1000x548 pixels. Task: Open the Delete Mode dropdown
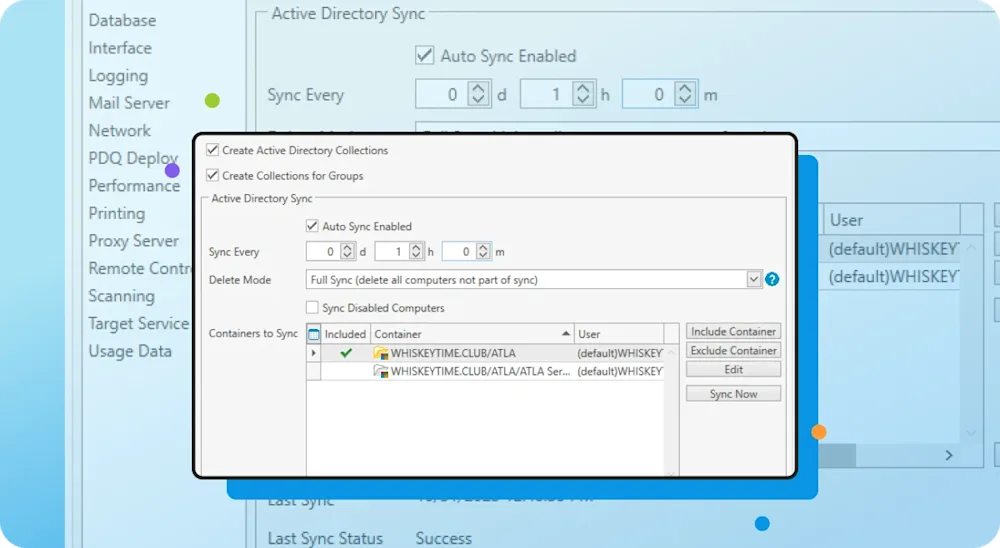(x=754, y=280)
